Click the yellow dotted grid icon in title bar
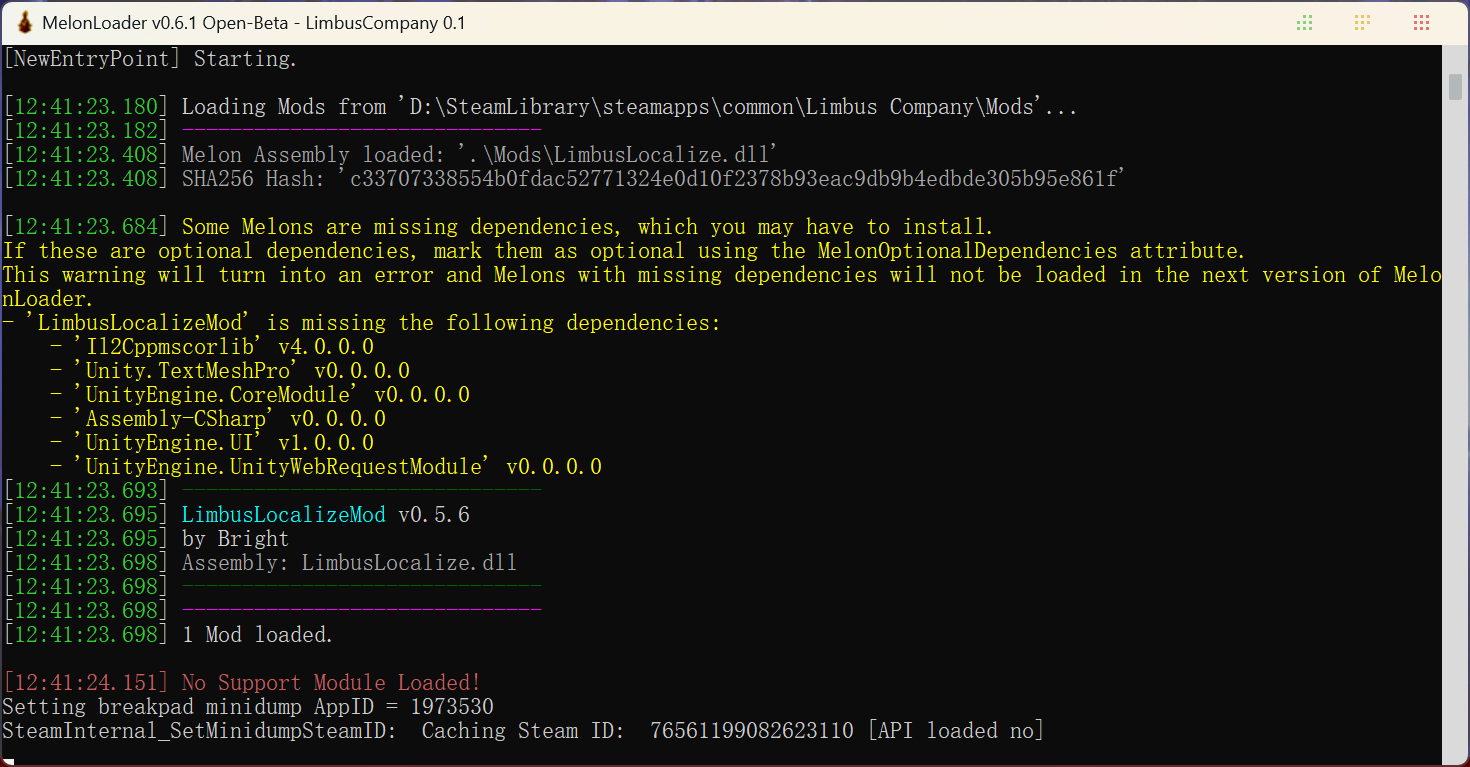Viewport: 1470px width, 767px height. click(x=1361, y=22)
